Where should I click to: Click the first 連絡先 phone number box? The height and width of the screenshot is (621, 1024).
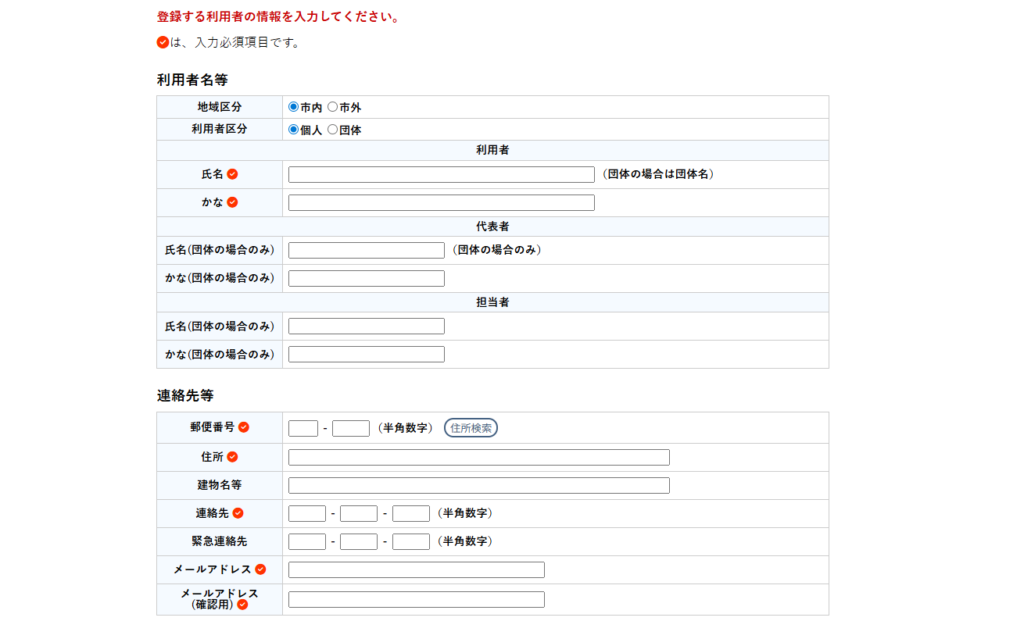(x=307, y=513)
